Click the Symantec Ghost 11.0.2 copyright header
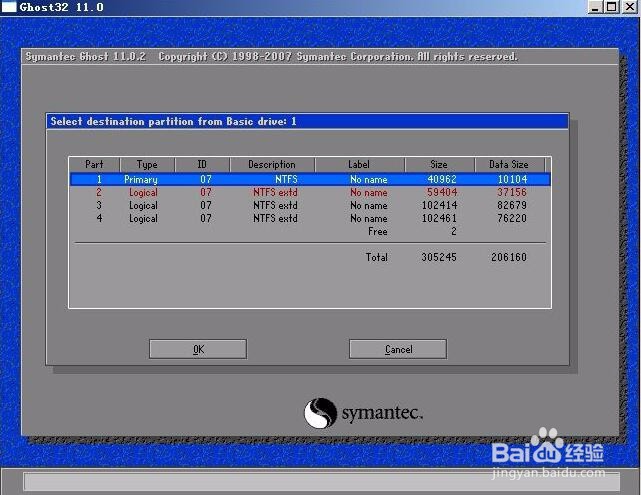The height and width of the screenshot is (495, 641). (x=271, y=56)
